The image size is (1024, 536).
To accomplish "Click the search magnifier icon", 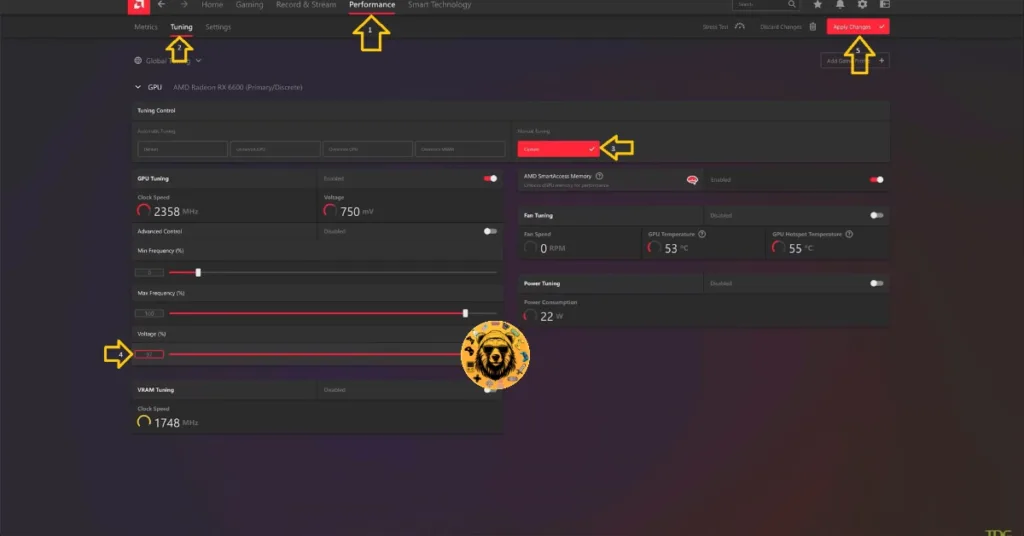I will pos(792,5).
